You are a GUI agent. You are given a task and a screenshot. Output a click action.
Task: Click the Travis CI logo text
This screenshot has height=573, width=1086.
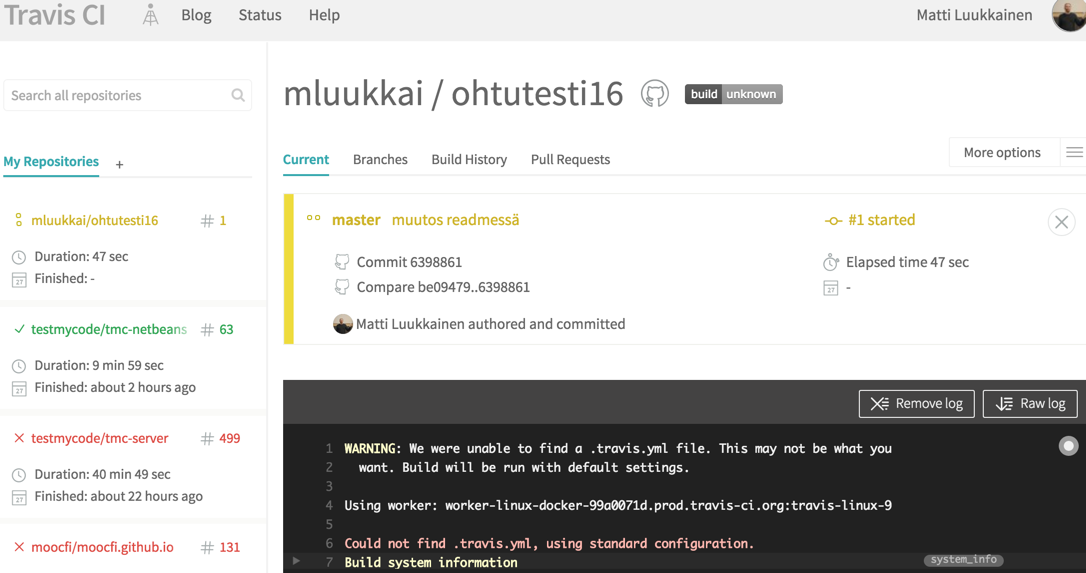point(54,15)
